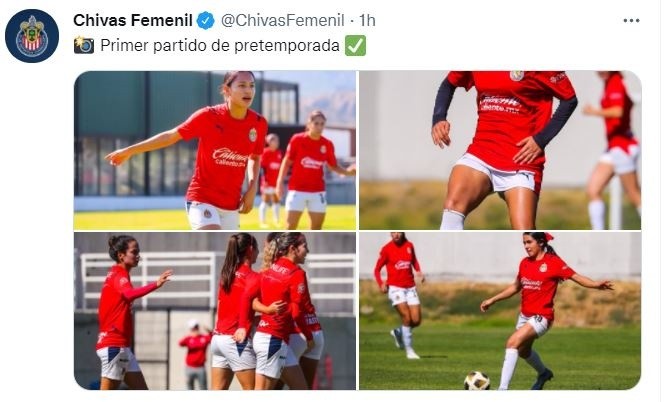Image resolution: width=665 pixels, height=402 pixels.
Task: Click the soccer ball in the bottom-right photo
Action: coord(477,380)
